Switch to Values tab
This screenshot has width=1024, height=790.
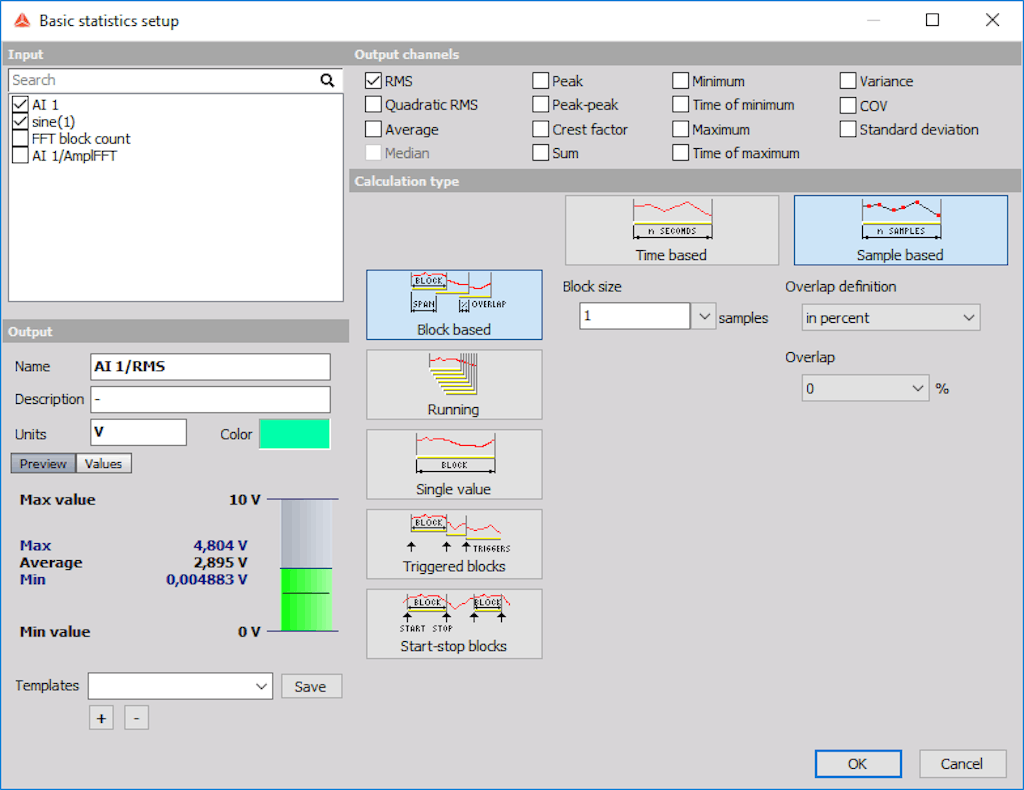pos(103,464)
